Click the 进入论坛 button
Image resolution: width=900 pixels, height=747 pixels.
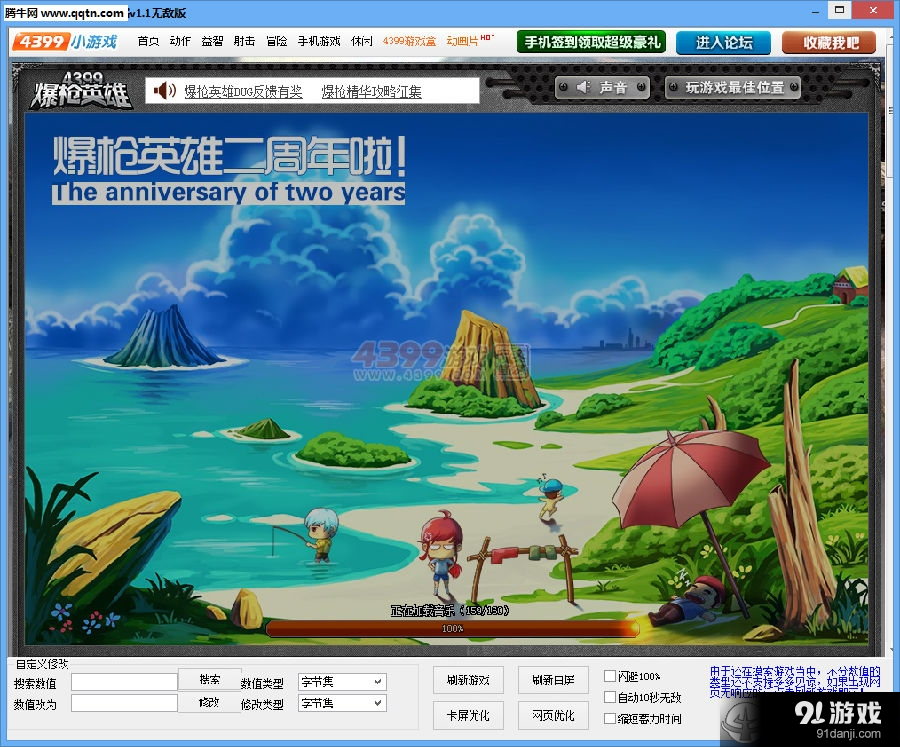(723, 42)
